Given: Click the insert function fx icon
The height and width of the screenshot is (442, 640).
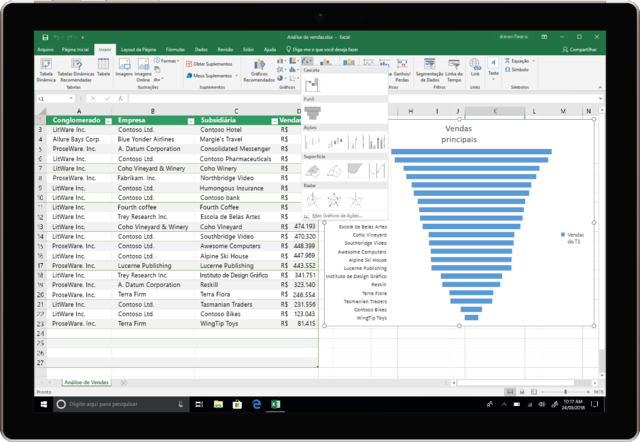Looking at the screenshot, I should coord(120,99).
